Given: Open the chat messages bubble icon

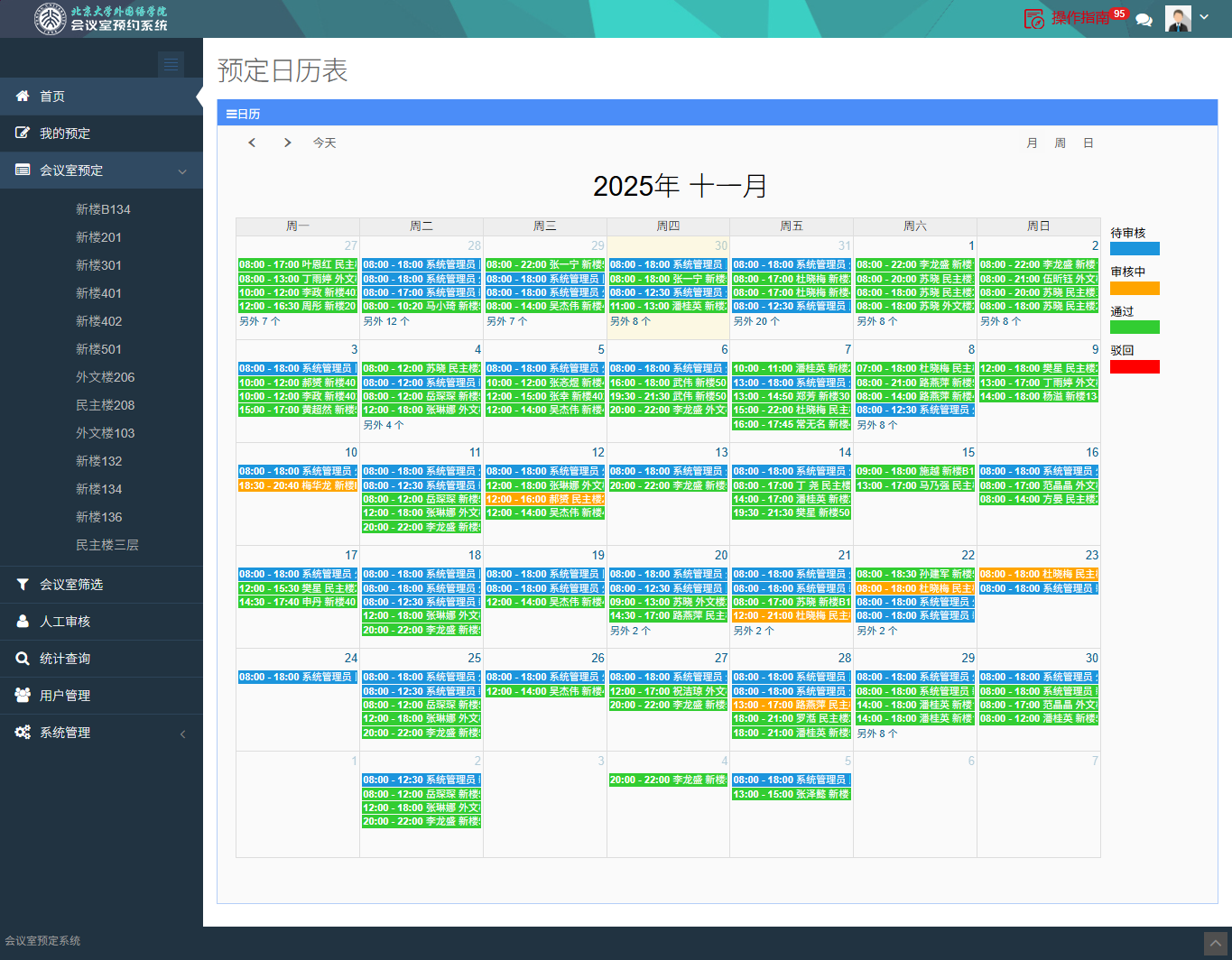Looking at the screenshot, I should 1144,20.
